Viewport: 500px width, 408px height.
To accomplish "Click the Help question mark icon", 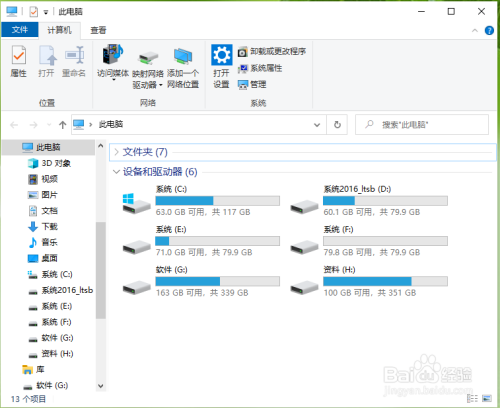I will click(489, 31).
